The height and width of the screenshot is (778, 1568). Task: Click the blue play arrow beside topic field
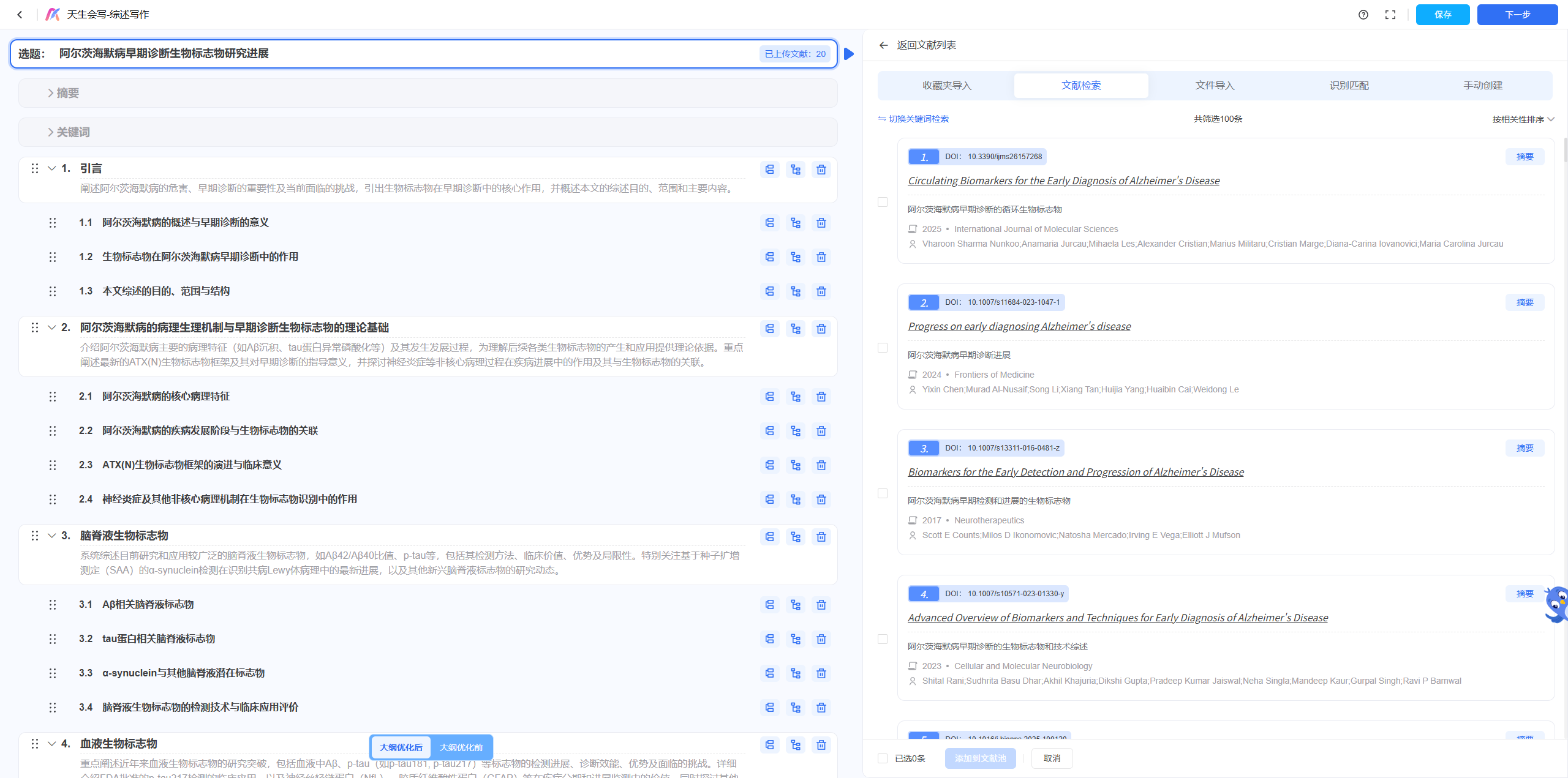(x=849, y=54)
